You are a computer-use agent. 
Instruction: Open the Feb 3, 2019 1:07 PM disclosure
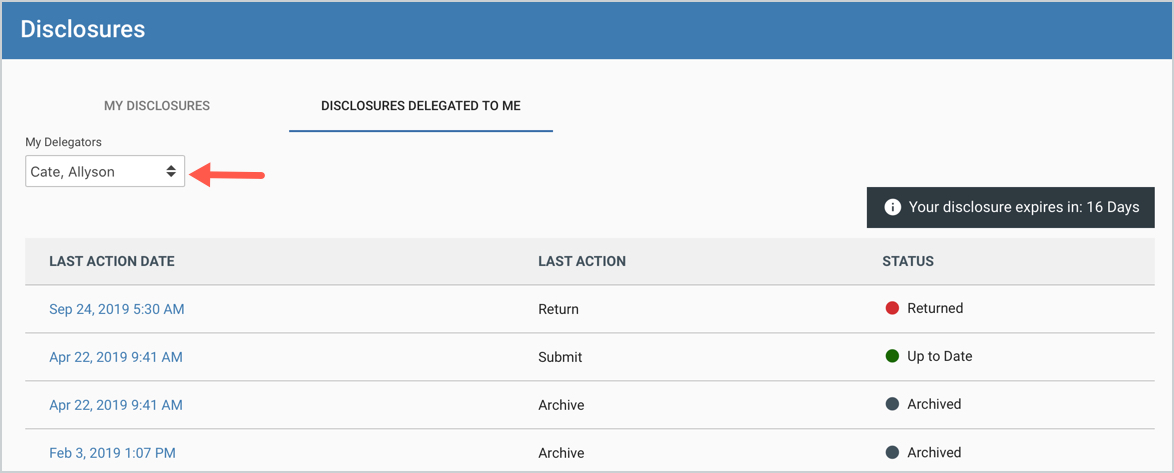tap(112, 453)
